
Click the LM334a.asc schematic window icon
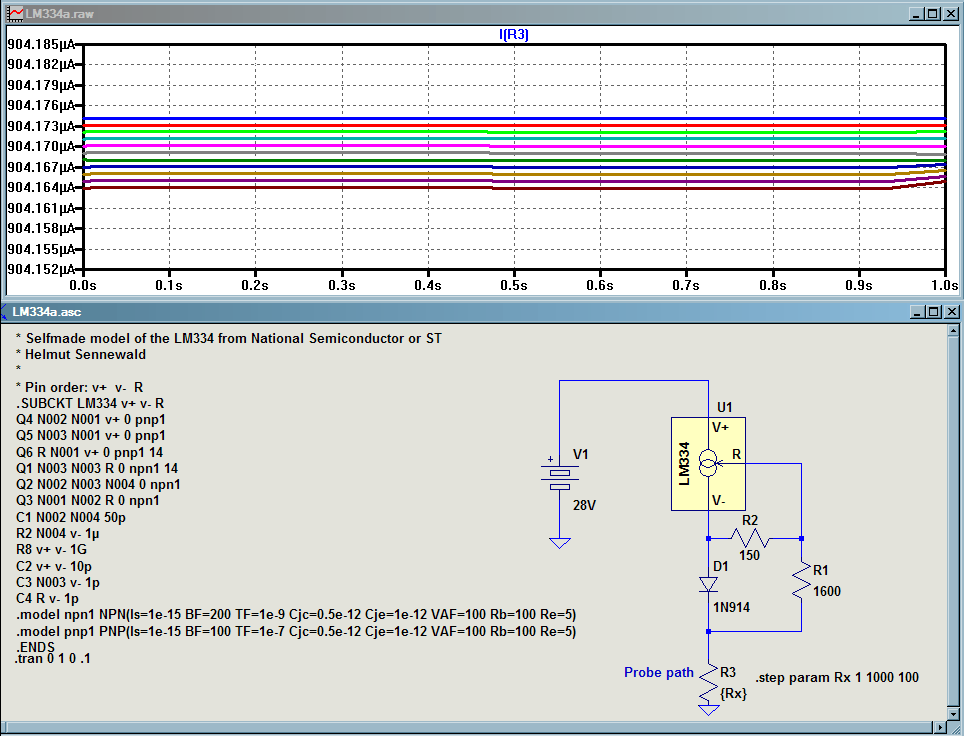3,312
